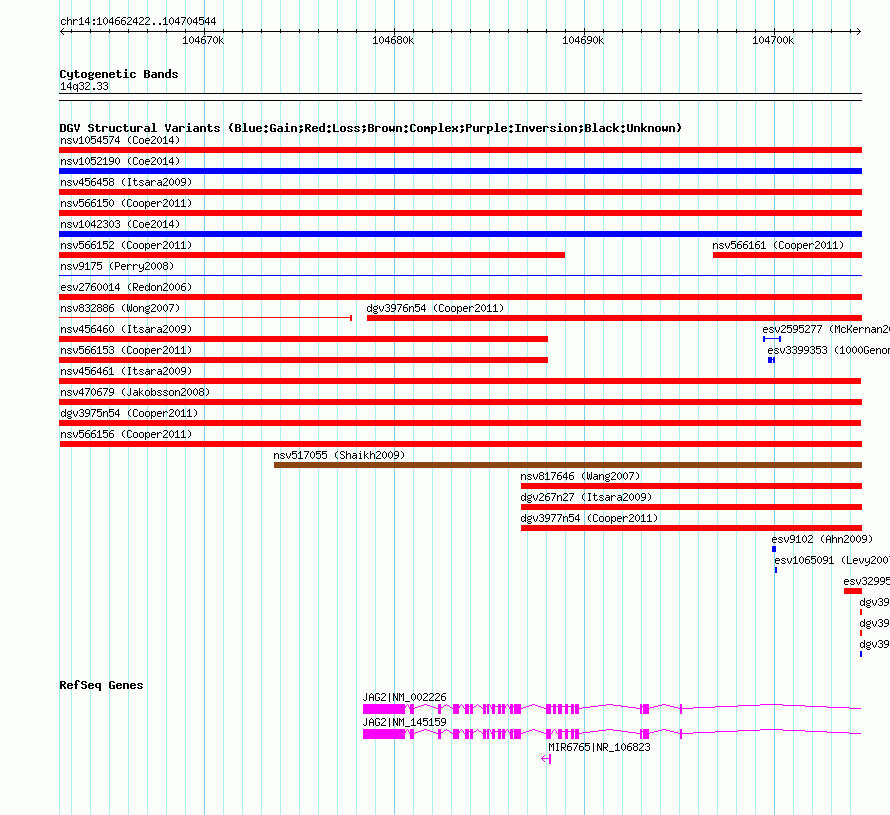
Task: Click the nsv566156 (Cooper2011) red bar
Action: coord(460,444)
